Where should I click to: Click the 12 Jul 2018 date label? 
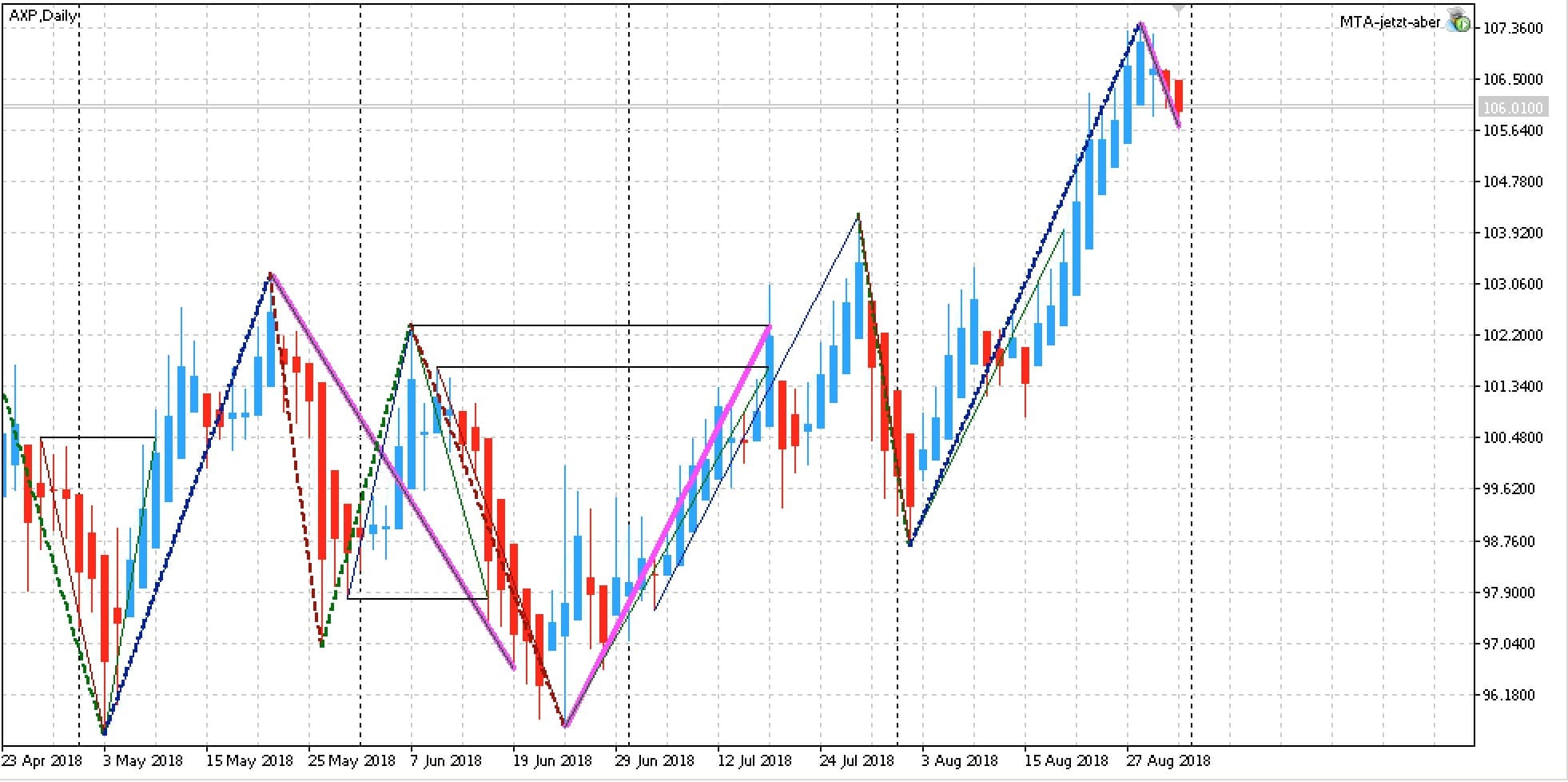click(x=754, y=760)
